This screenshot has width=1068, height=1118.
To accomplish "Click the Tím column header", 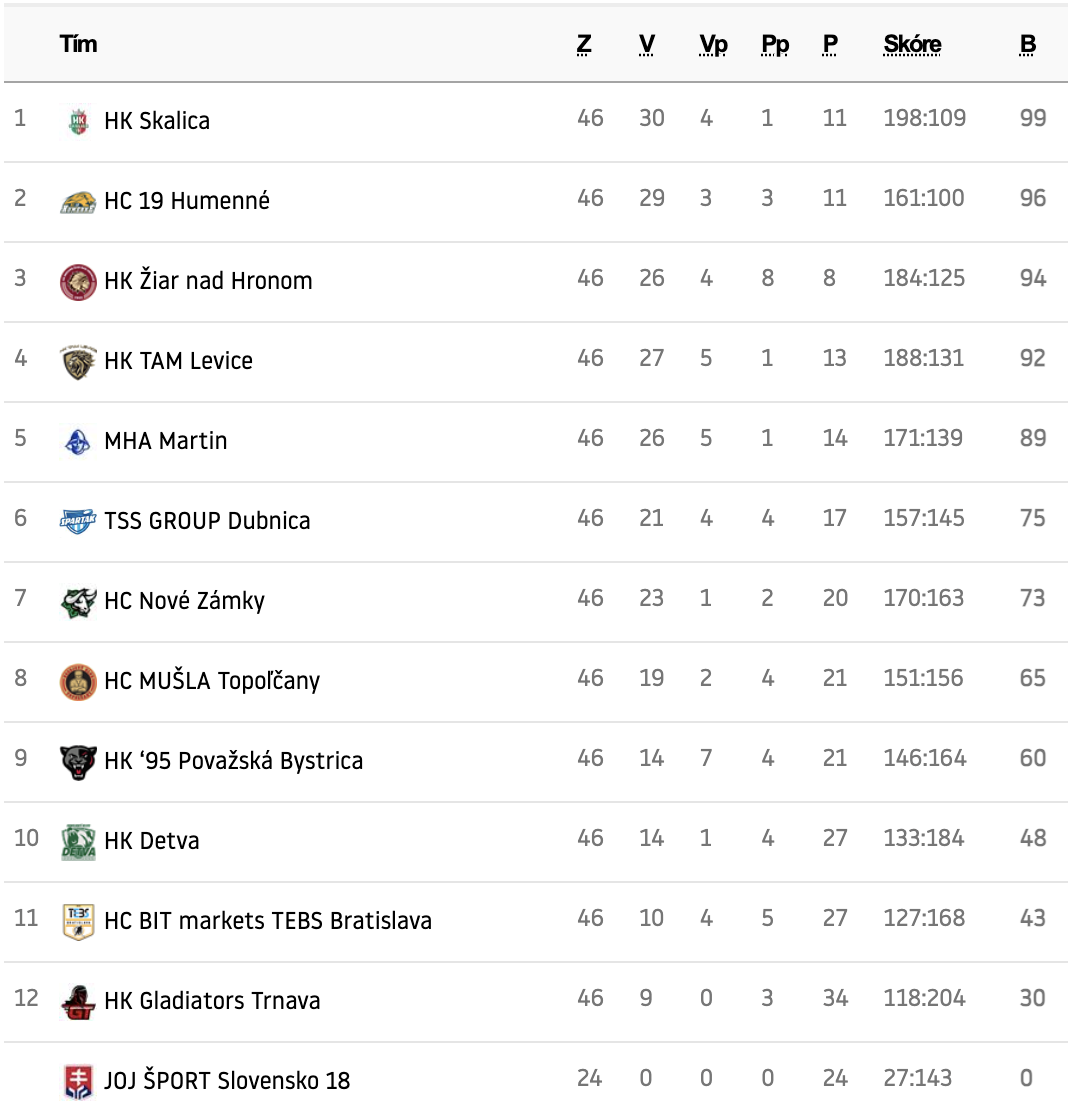I will [78, 45].
